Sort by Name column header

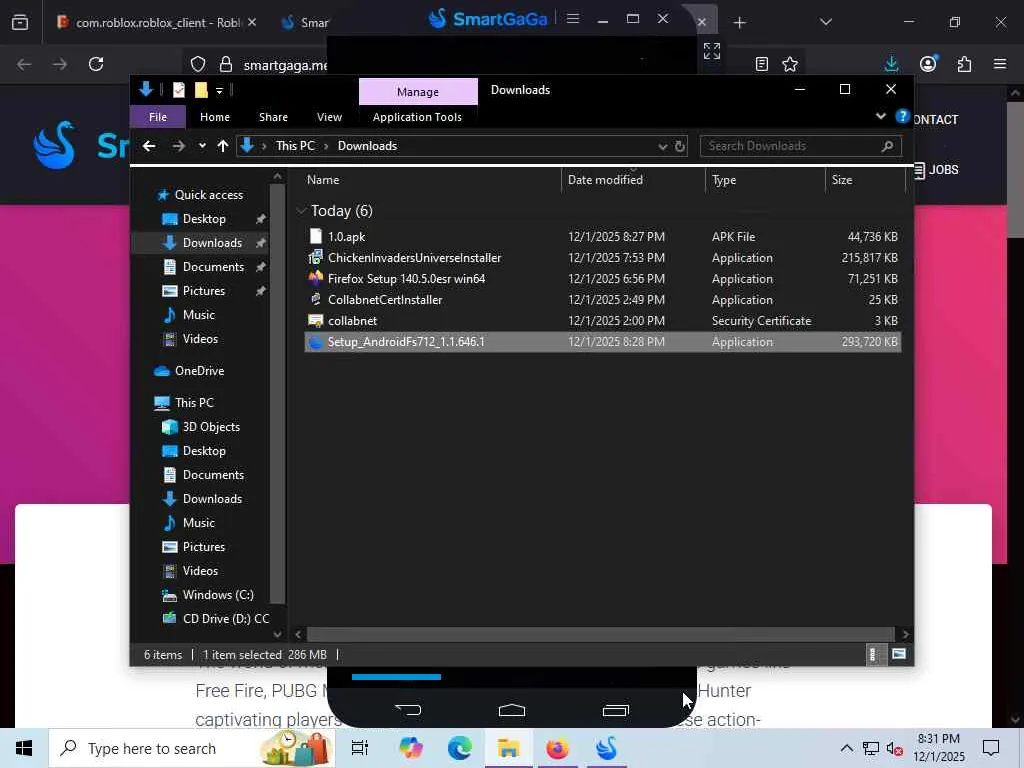[433, 180]
